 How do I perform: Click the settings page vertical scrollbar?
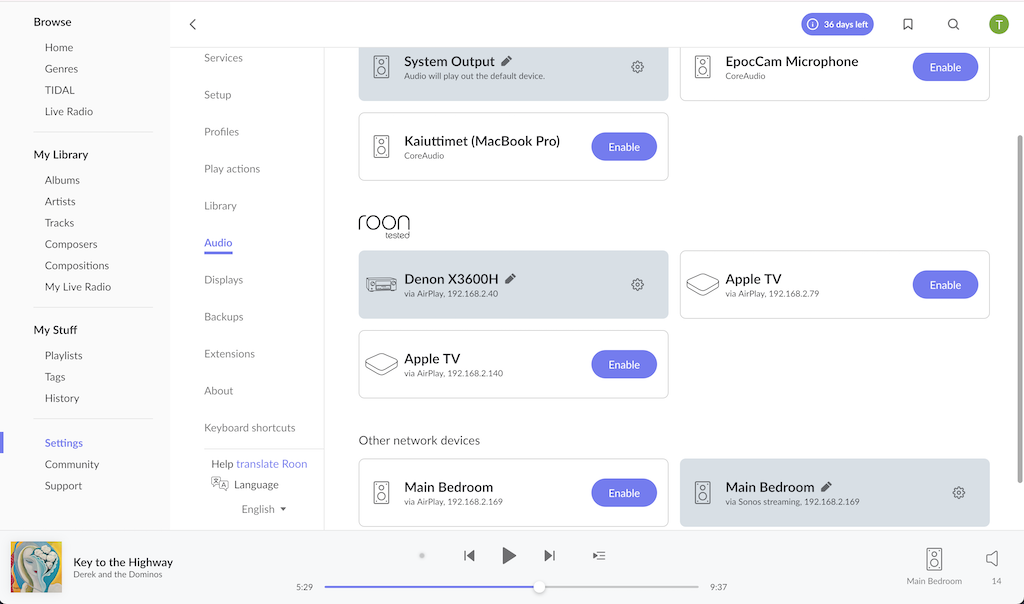click(1019, 309)
